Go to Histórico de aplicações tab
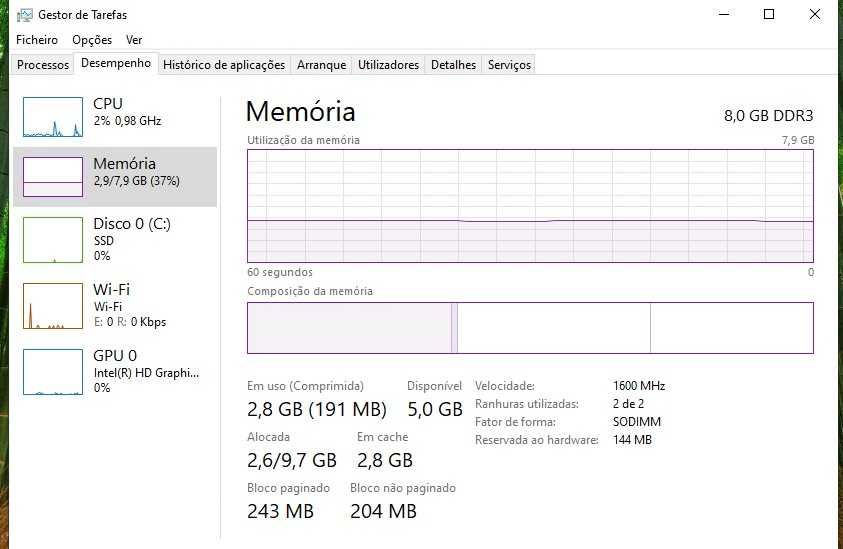Screen dimensions: 843x549 pyautogui.click(x=224, y=65)
